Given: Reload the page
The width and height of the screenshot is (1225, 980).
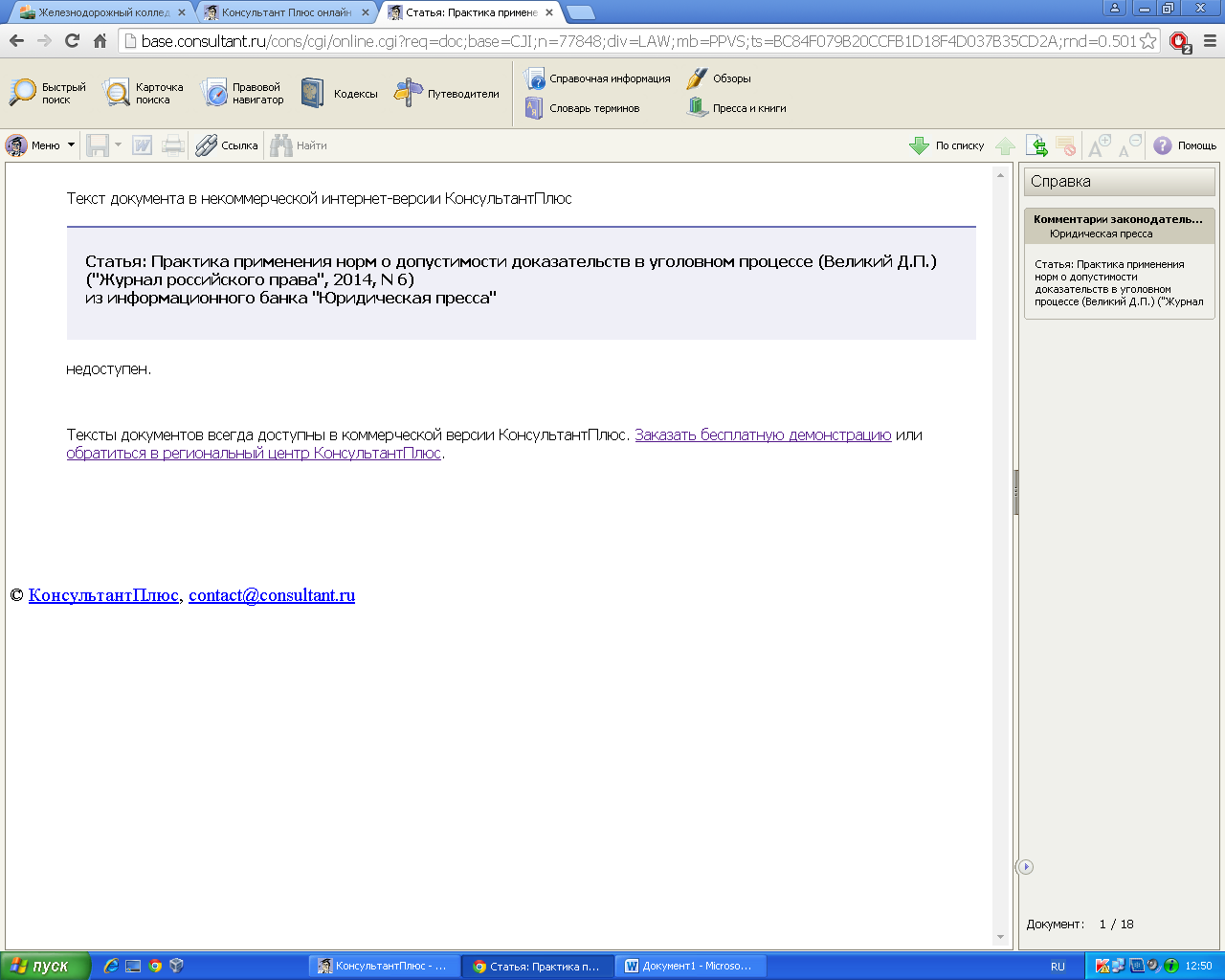Looking at the screenshot, I should click(72, 41).
